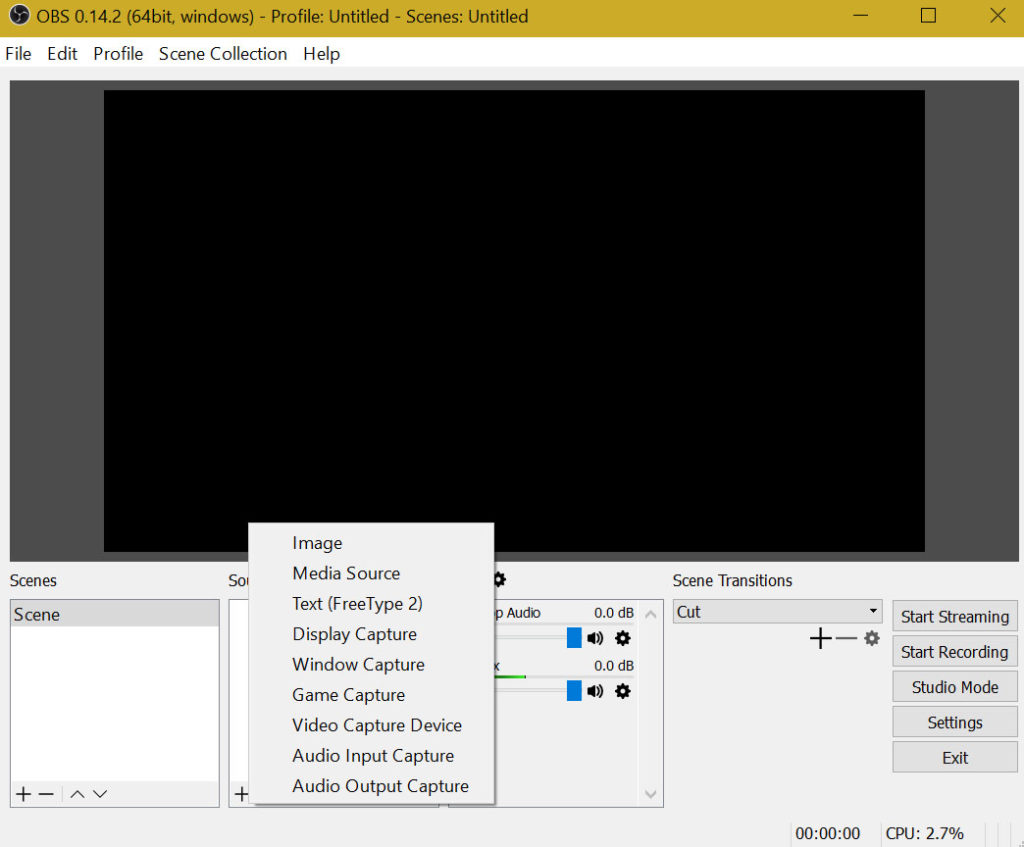1024x847 pixels.
Task: Choose Audio Output Capture from the menu
Action: tap(371, 786)
